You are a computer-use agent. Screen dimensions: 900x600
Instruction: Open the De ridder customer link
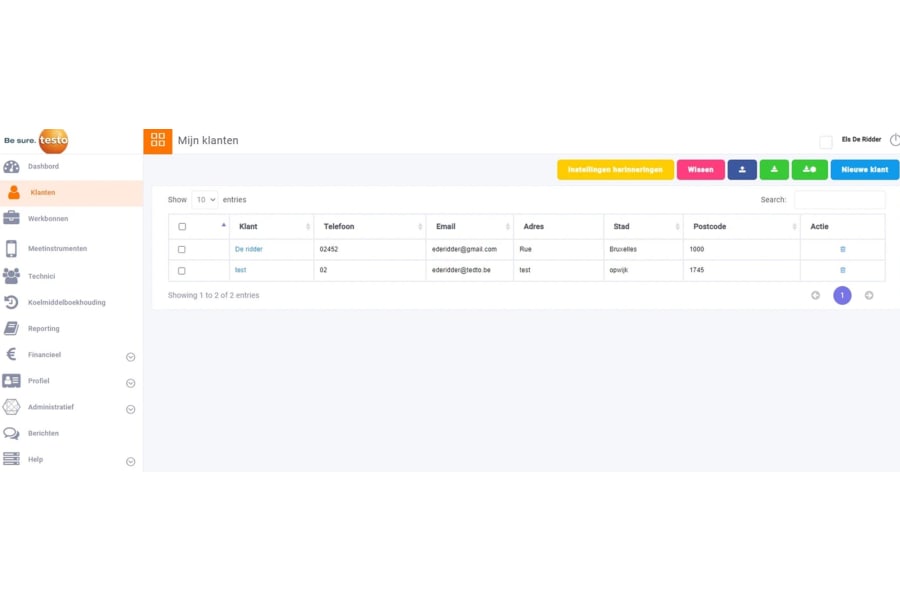(x=248, y=249)
